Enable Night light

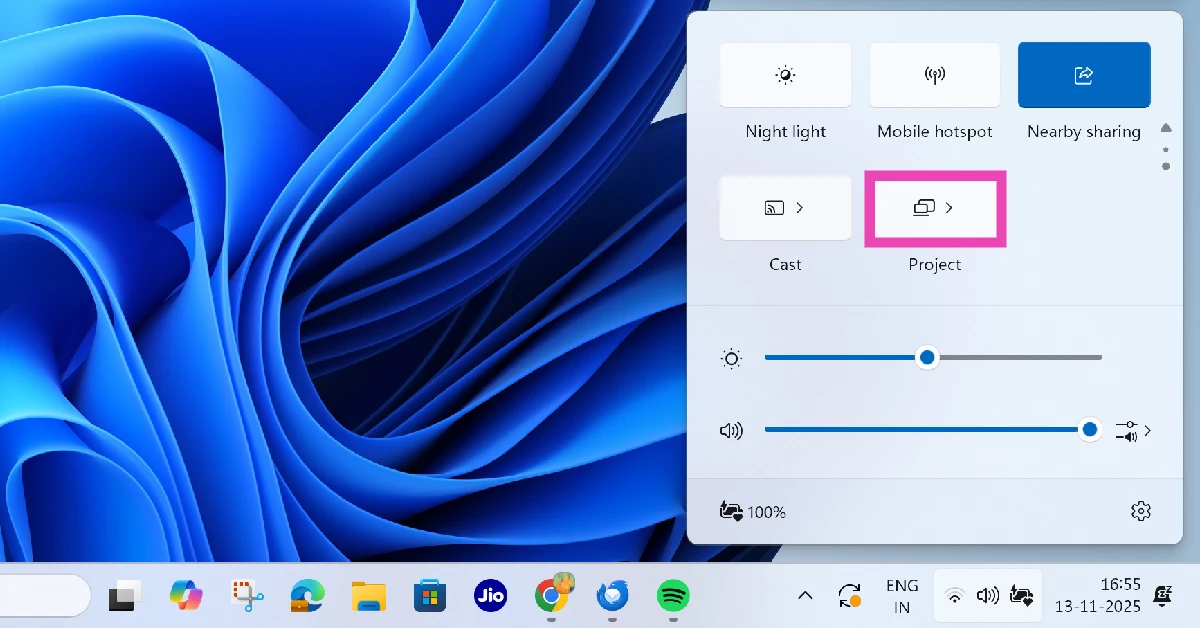tap(785, 74)
